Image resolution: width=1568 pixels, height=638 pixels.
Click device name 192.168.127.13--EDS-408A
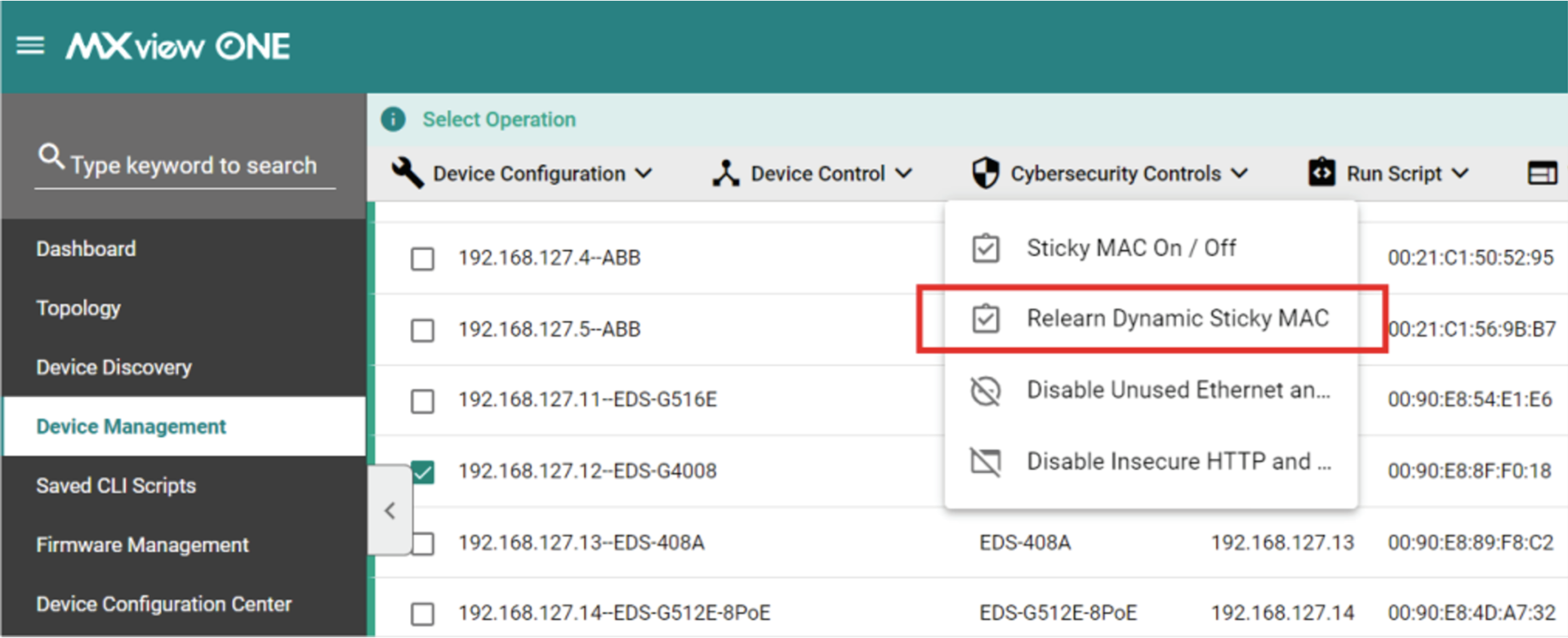(581, 542)
